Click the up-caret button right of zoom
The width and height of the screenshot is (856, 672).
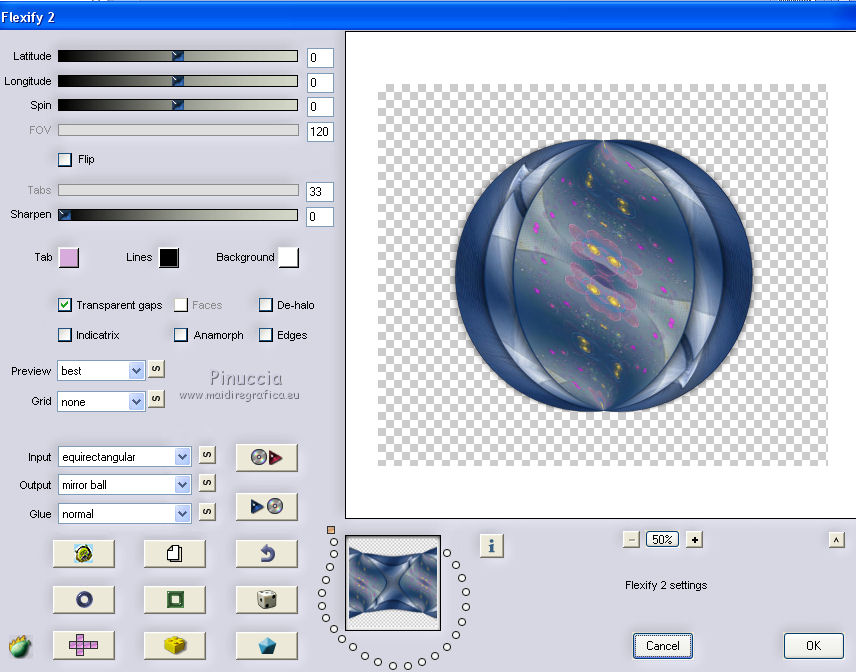[836, 540]
